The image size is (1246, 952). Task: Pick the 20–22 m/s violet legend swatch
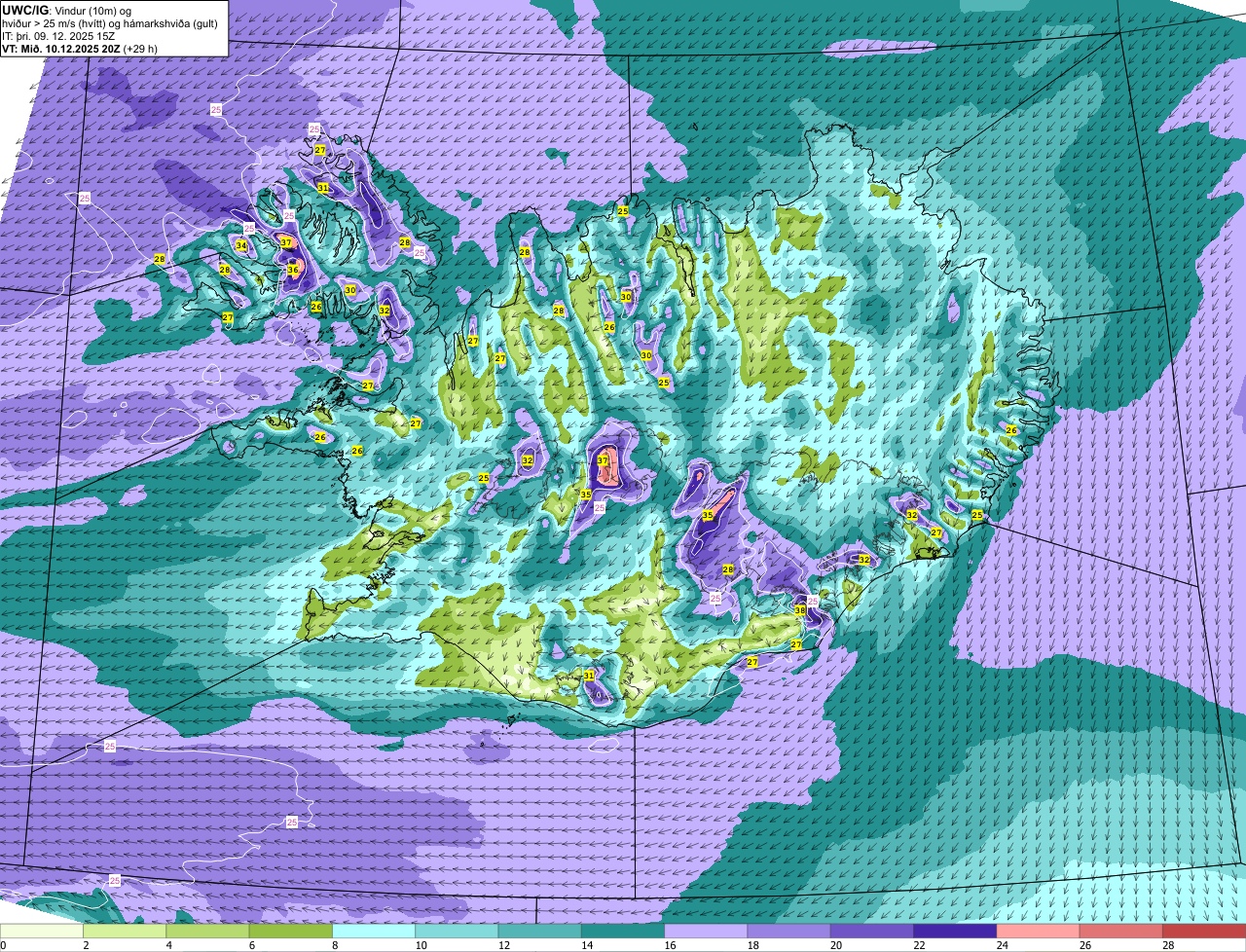point(872,931)
